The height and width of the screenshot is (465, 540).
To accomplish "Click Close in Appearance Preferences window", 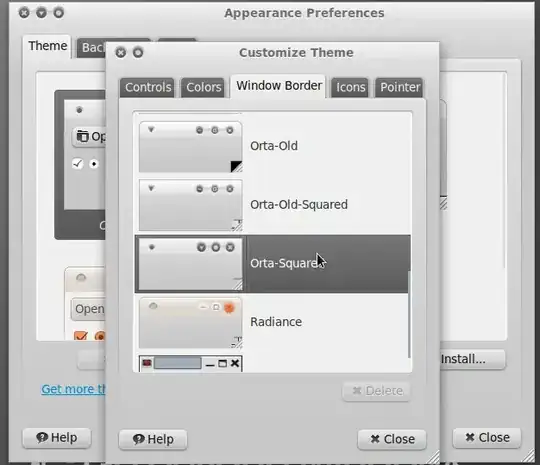I will click(x=487, y=438).
